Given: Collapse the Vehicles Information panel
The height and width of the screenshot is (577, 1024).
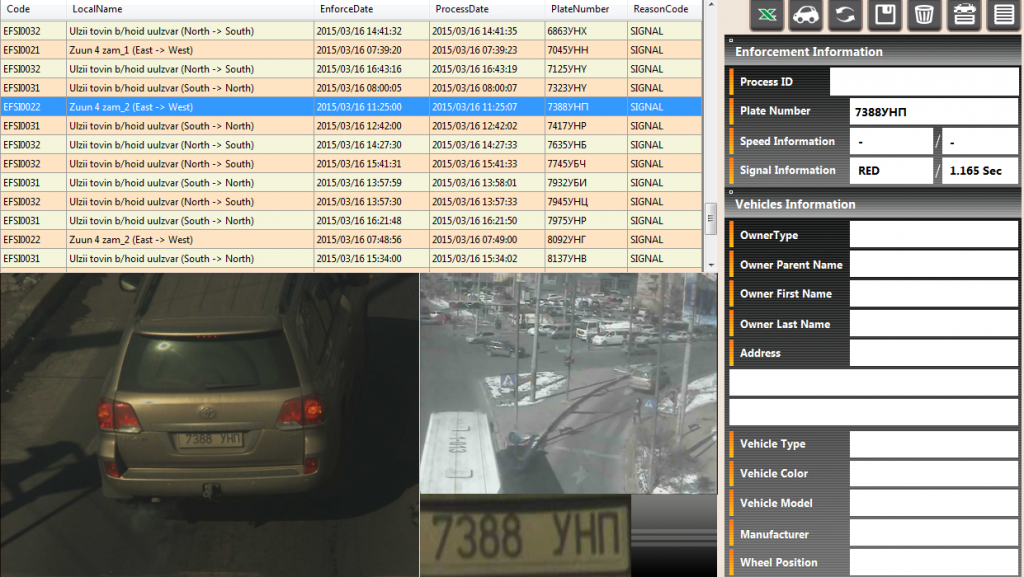Looking at the screenshot, I should 731,193.
